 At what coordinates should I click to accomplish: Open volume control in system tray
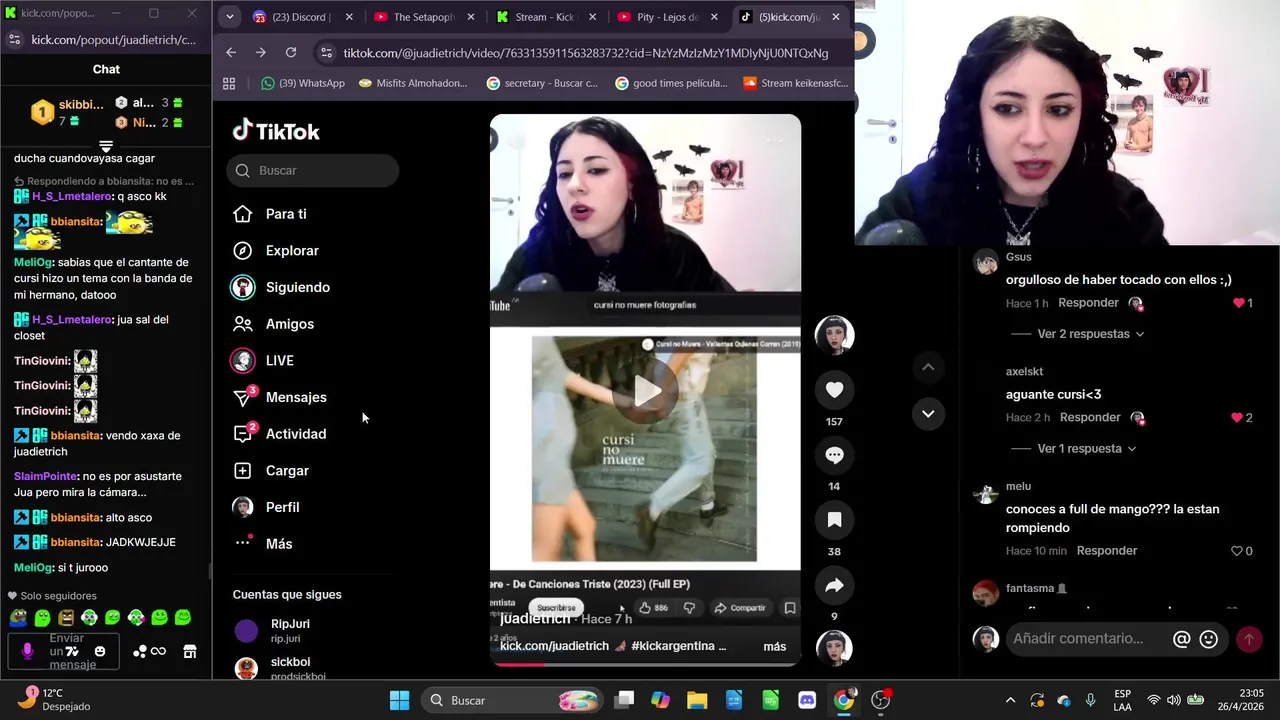1173,700
